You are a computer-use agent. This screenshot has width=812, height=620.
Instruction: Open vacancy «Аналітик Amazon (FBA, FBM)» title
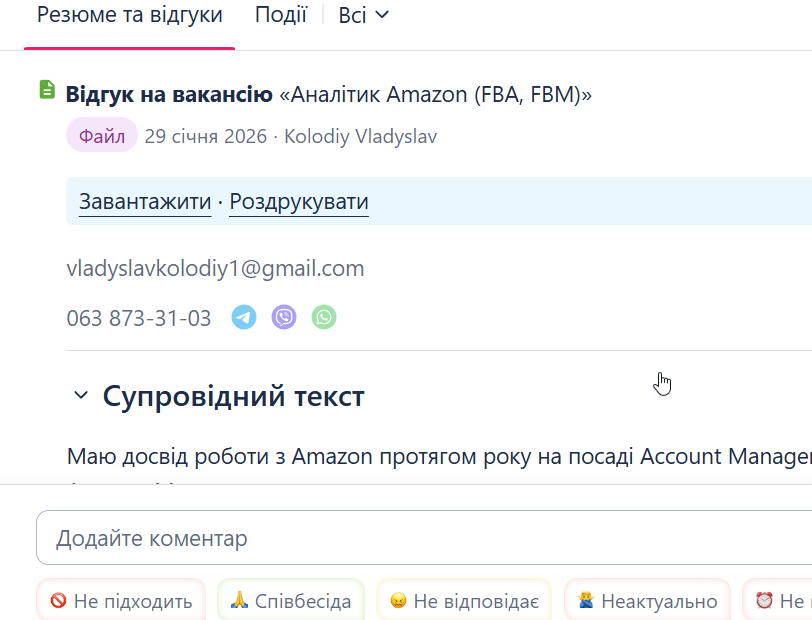(436, 95)
